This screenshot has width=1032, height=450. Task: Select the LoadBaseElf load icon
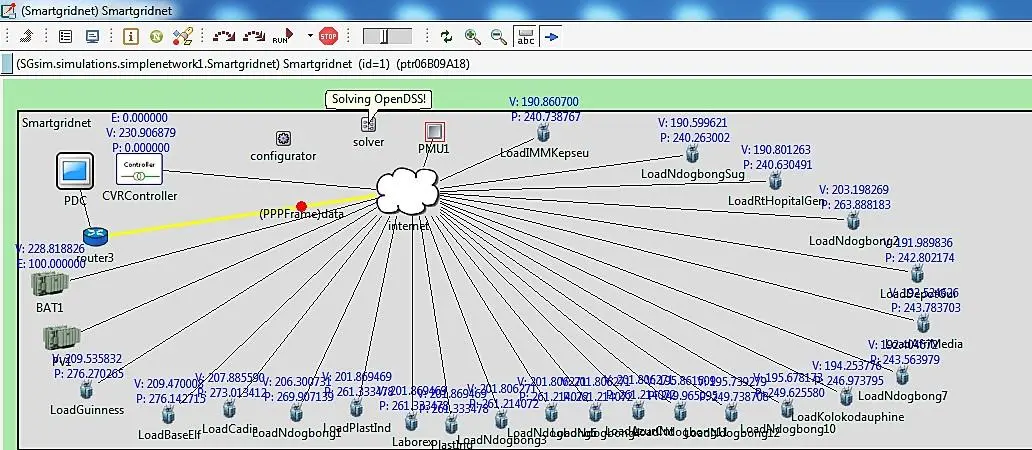tap(168, 414)
